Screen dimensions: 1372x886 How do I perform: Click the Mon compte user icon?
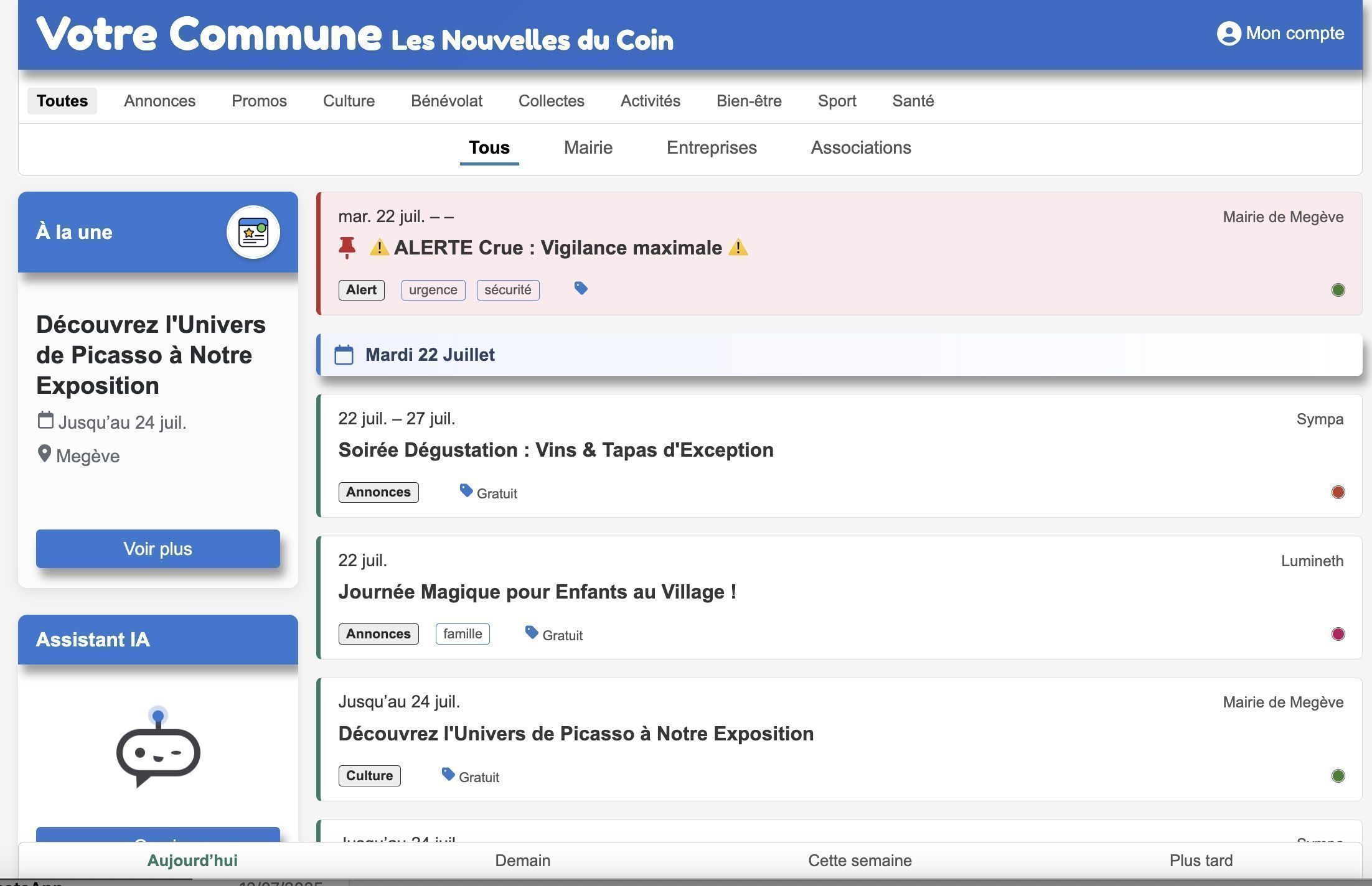[x=1228, y=33]
